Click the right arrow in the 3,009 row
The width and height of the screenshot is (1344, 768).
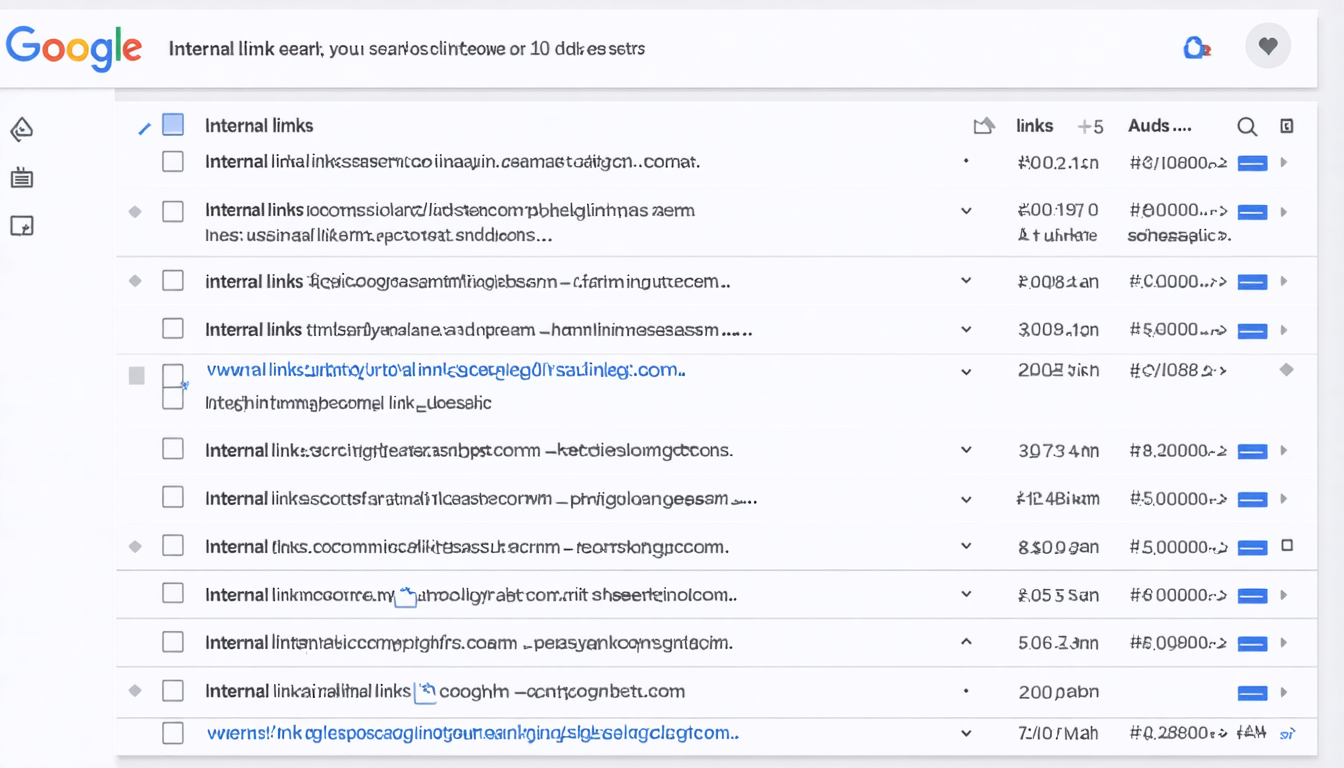point(1284,330)
